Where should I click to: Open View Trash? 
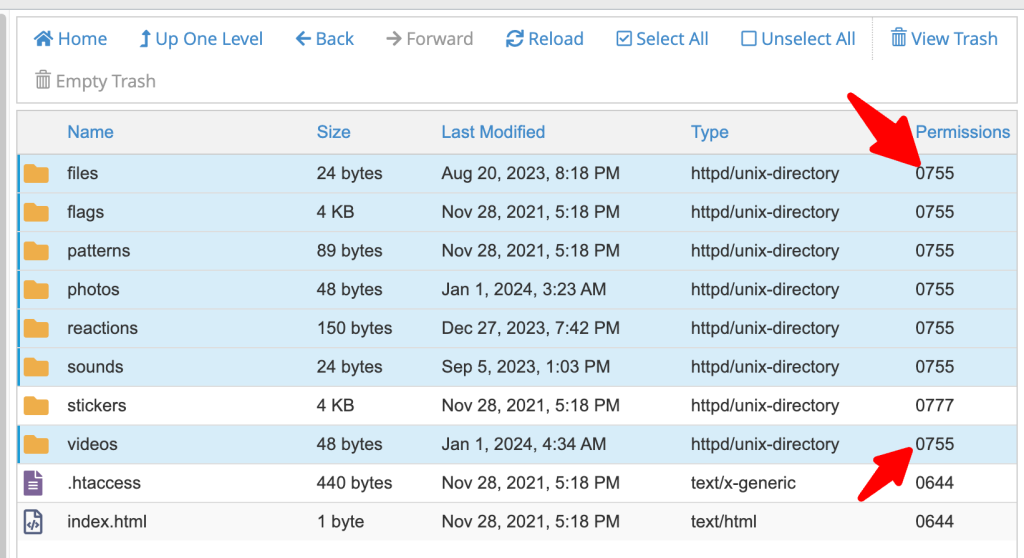point(944,39)
